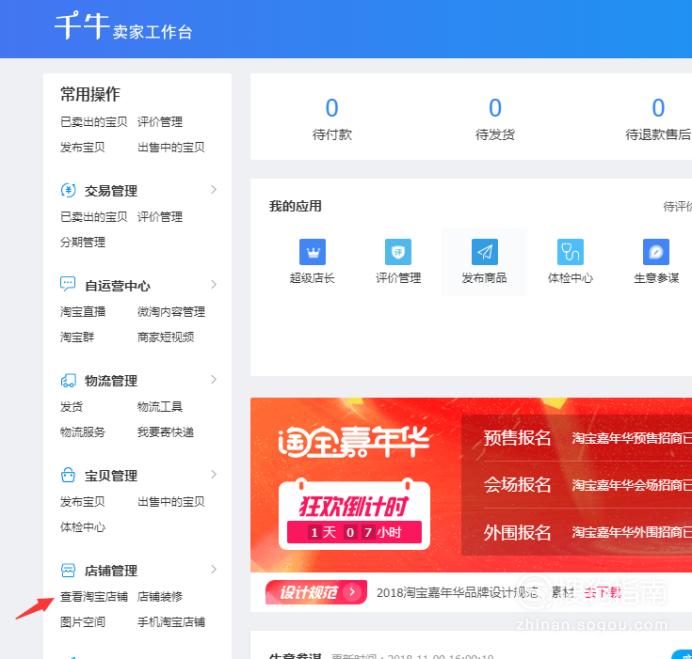The width and height of the screenshot is (692, 659).
Task: Click the 常用操作 heading
Action: [90, 94]
